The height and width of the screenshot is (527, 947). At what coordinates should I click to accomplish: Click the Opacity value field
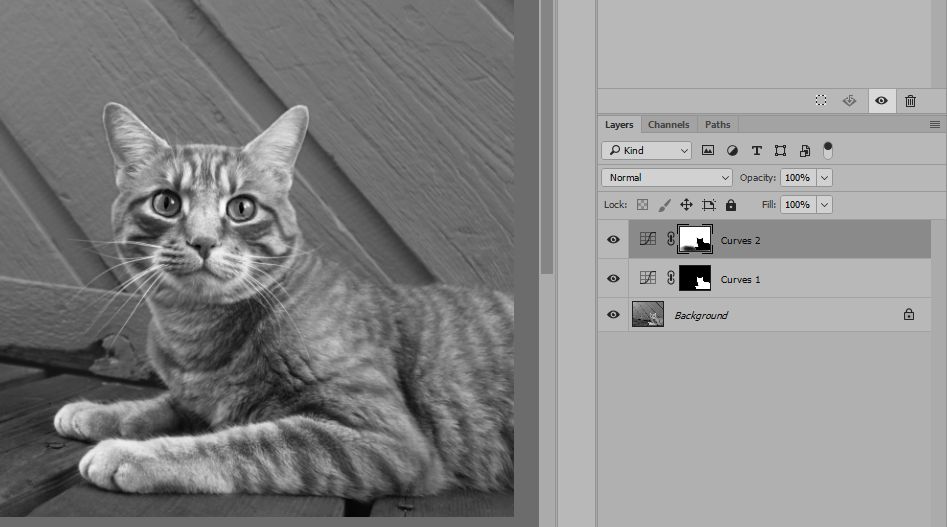pos(798,177)
